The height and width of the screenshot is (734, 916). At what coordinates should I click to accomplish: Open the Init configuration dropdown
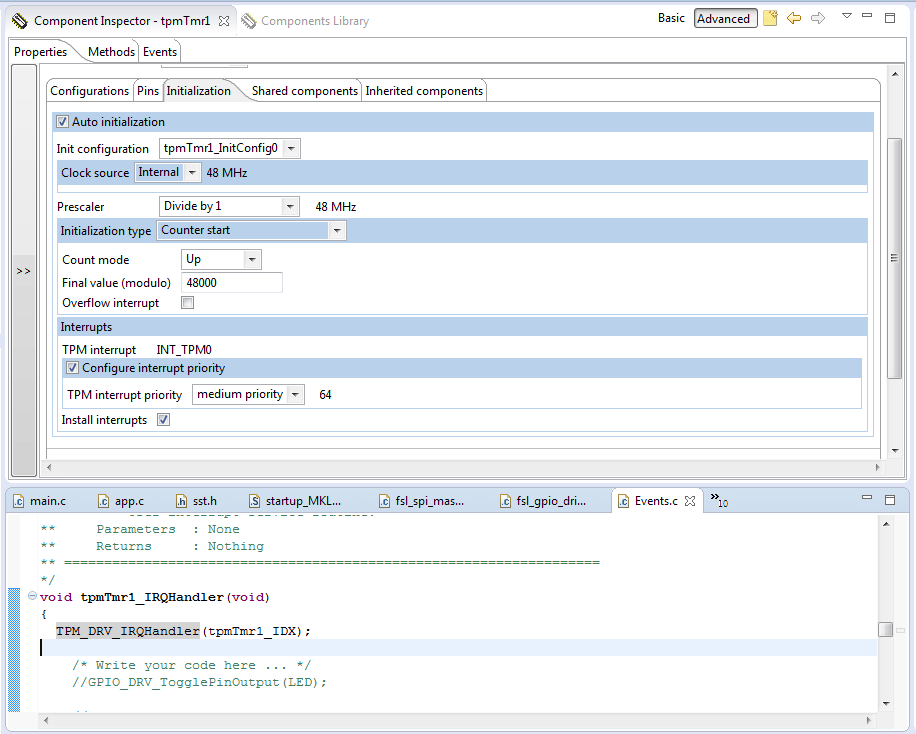292,148
